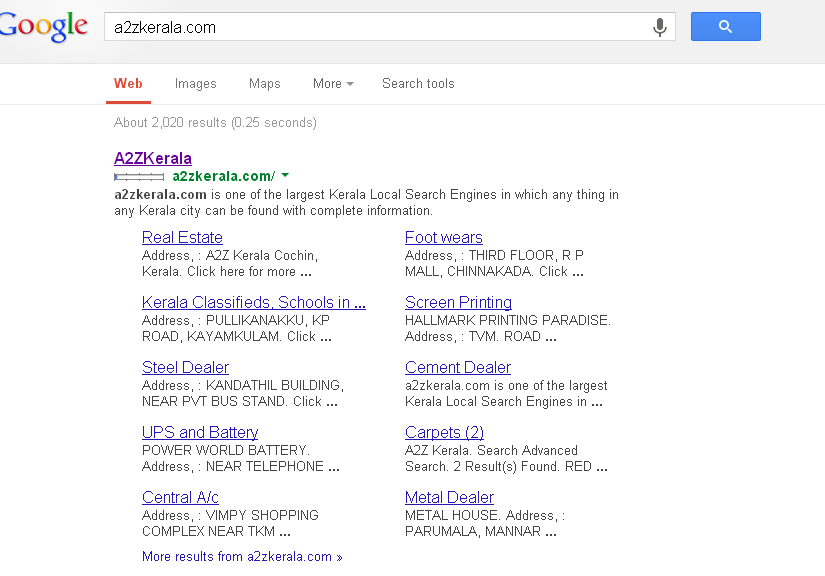Open Search tools options
The image size is (825, 576).
[x=418, y=84]
